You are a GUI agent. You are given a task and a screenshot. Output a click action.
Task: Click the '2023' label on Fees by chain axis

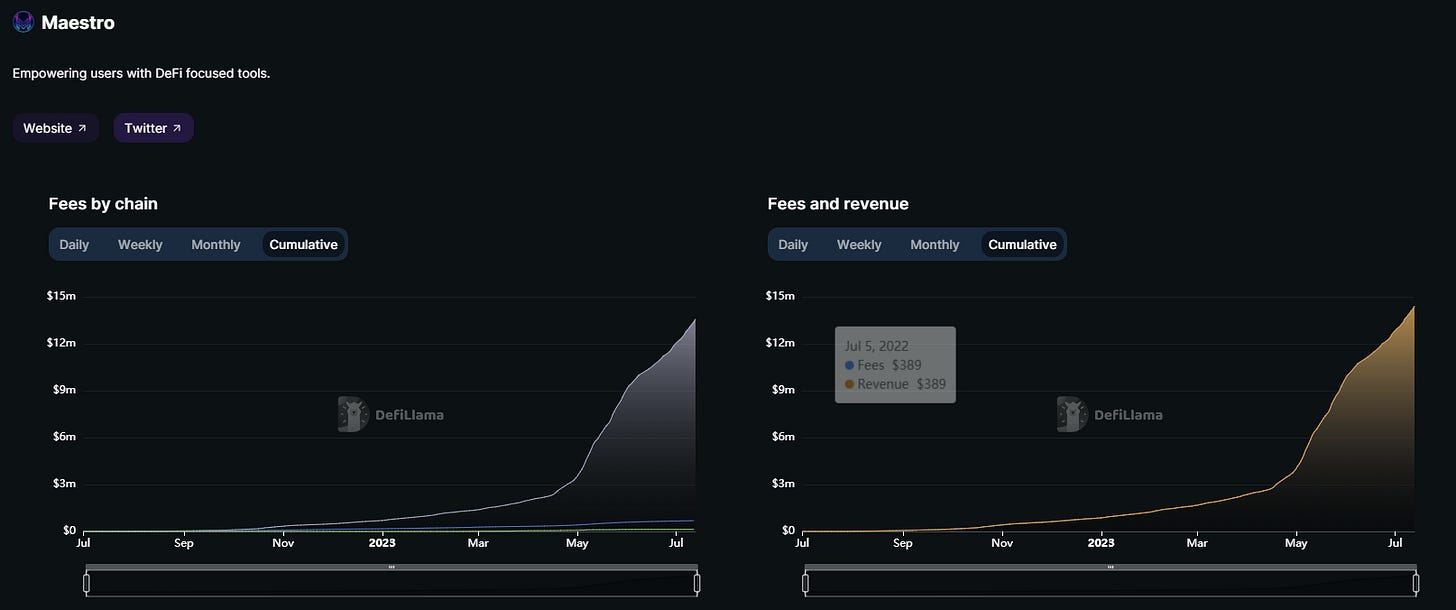point(382,544)
